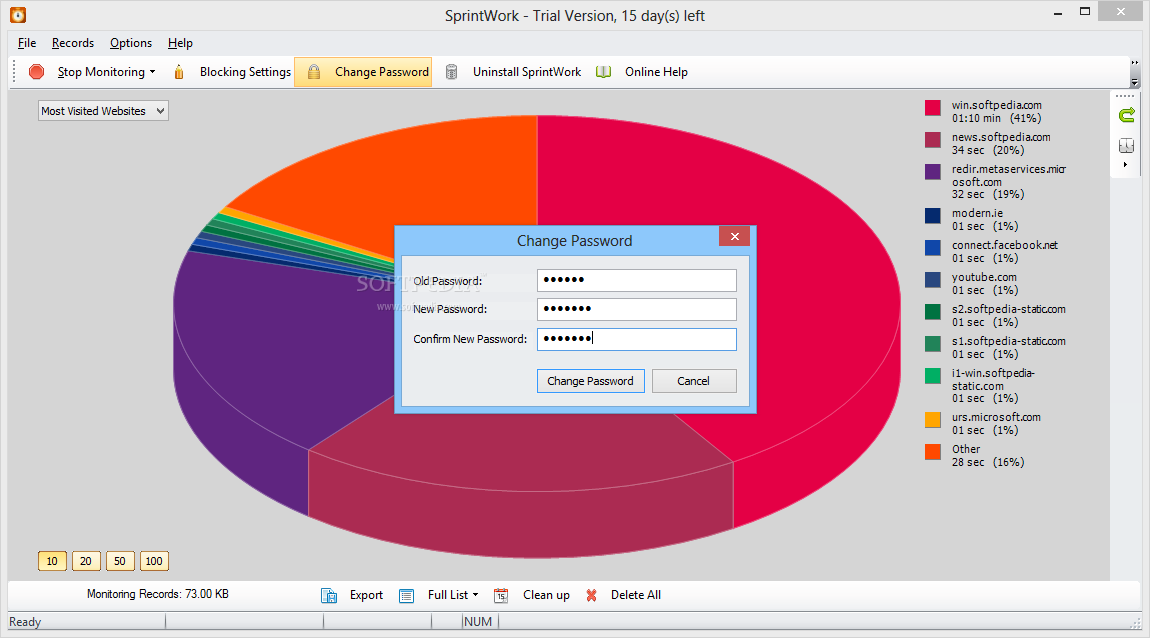1150x638 pixels.
Task: Click the Clean up label
Action: tap(546, 595)
